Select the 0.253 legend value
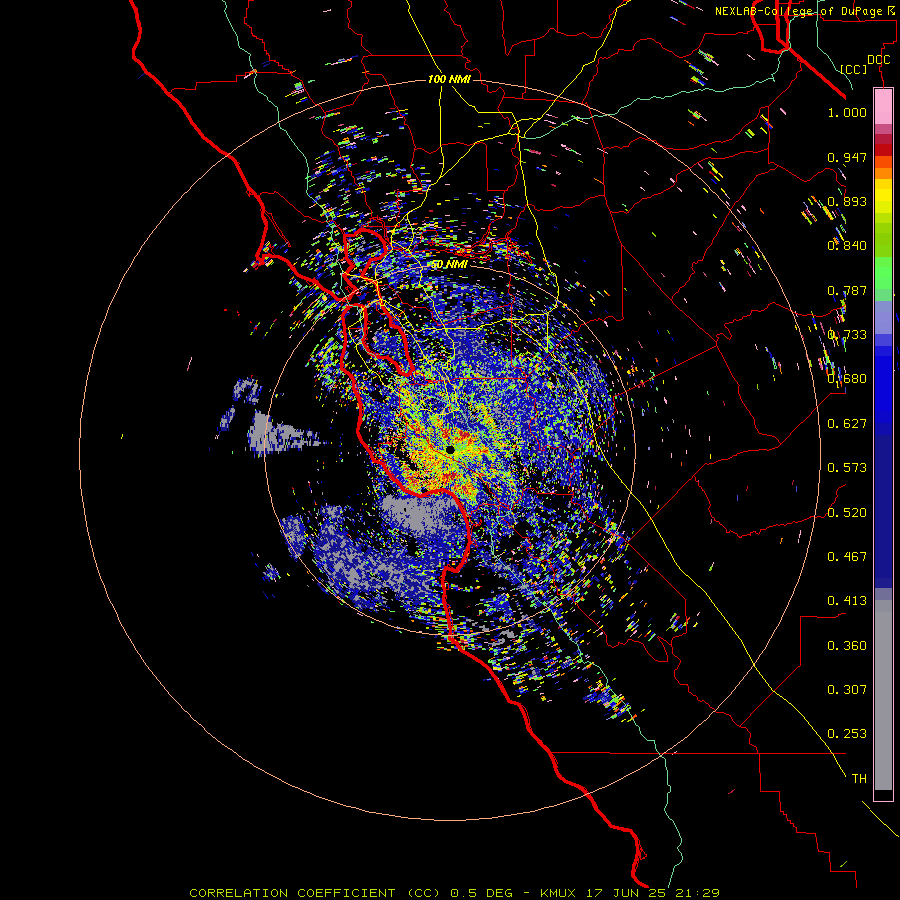This screenshot has height=900, width=900. tap(847, 734)
